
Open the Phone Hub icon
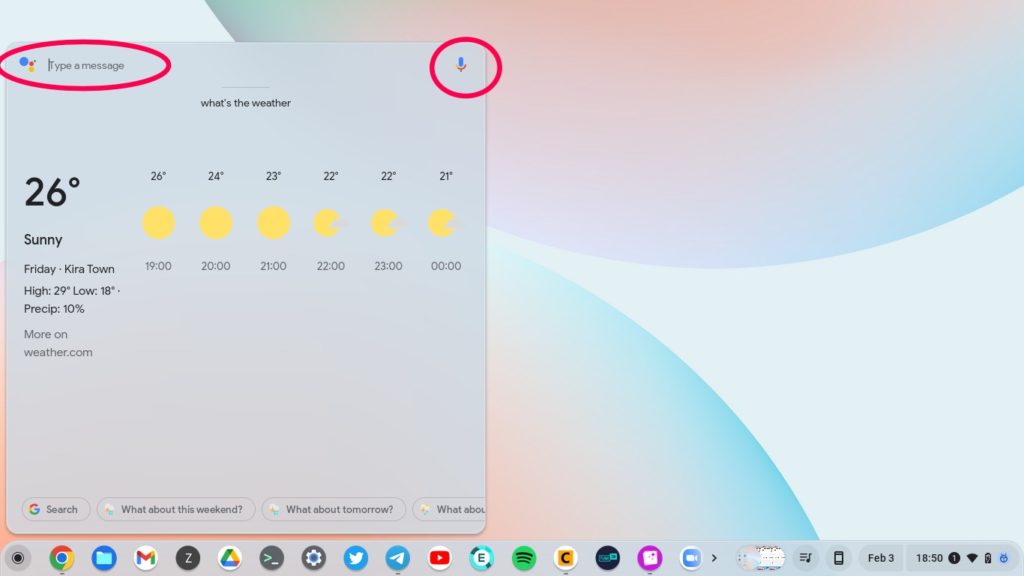tap(839, 558)
